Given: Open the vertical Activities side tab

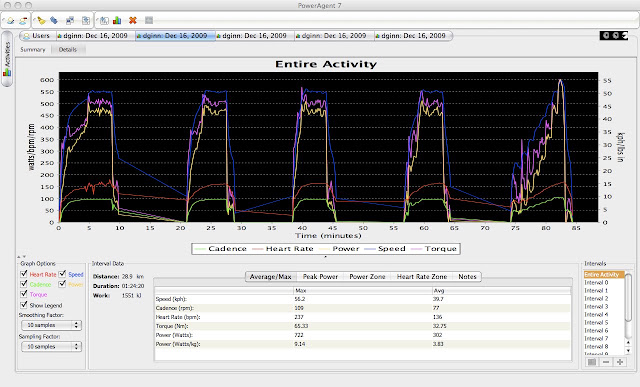Looking at the screenshot, I should pos(7,59).
